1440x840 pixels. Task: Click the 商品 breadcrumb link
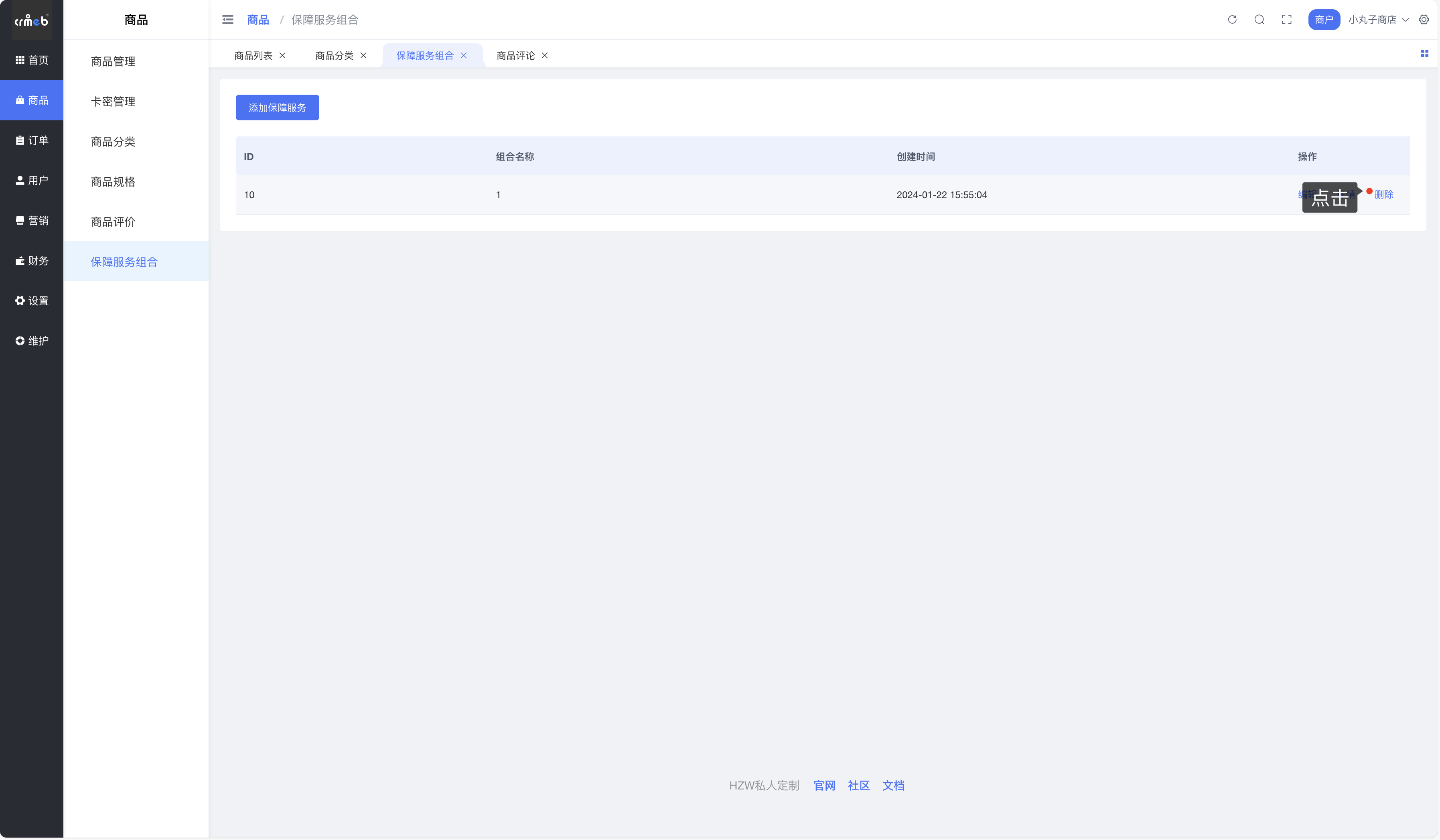coord(258,20)
